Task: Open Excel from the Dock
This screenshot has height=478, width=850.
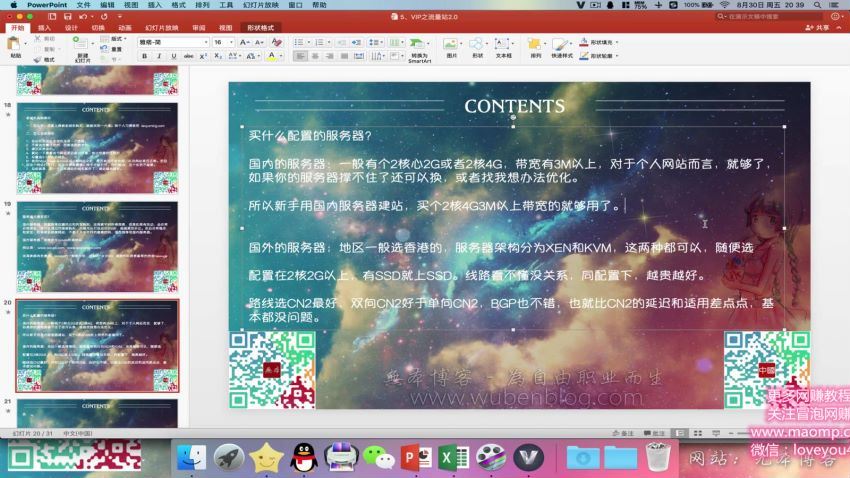Action: pyautogui.click(x=453, y=458)
